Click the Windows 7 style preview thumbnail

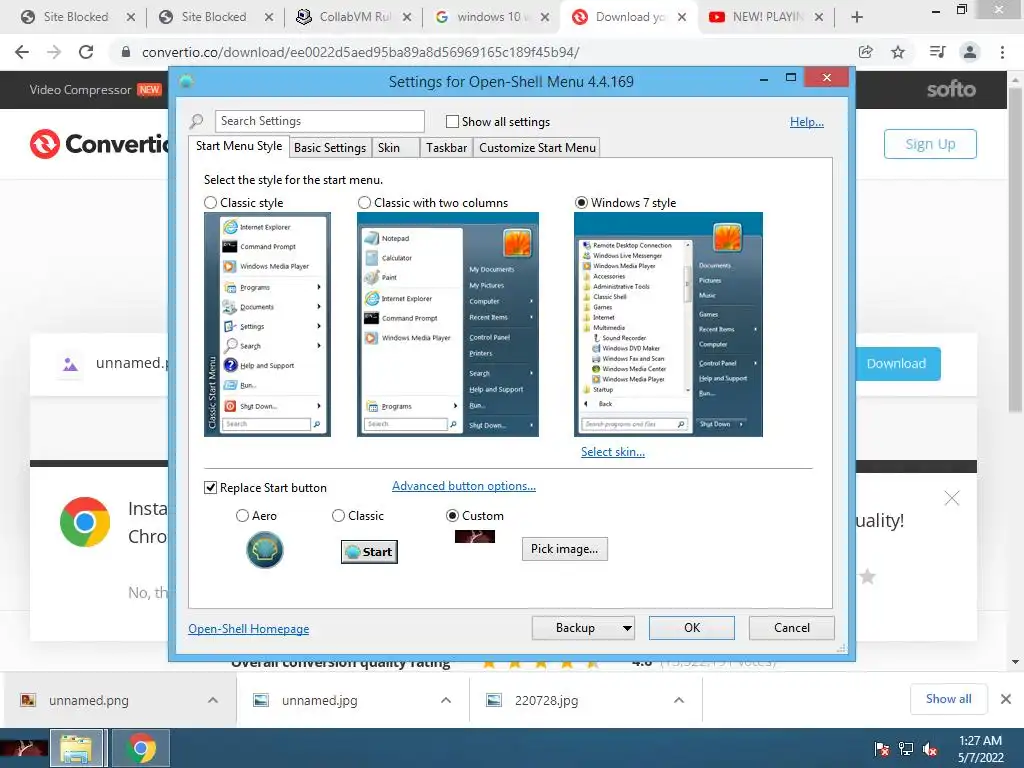[x=668, y=325]
